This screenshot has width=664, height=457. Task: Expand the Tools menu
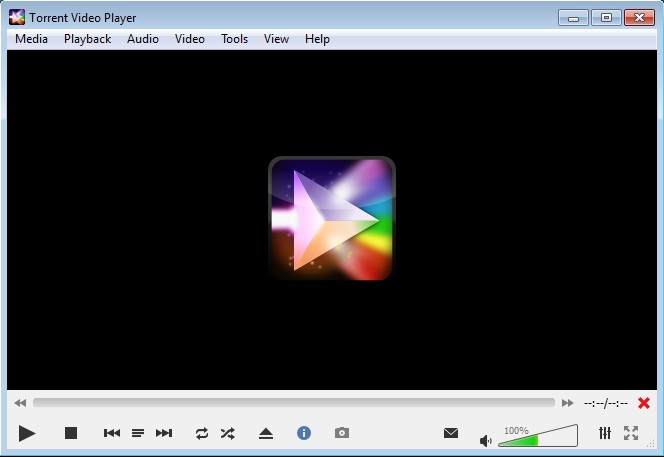click(x=235, y=39)
